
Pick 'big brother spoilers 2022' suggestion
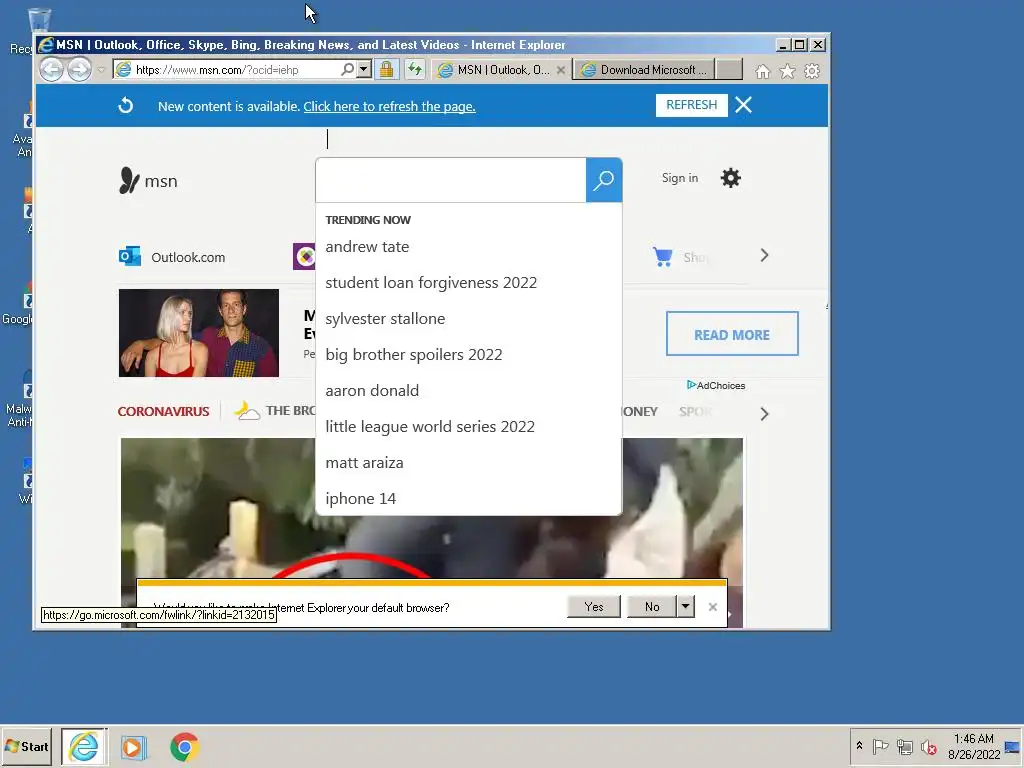414,355
